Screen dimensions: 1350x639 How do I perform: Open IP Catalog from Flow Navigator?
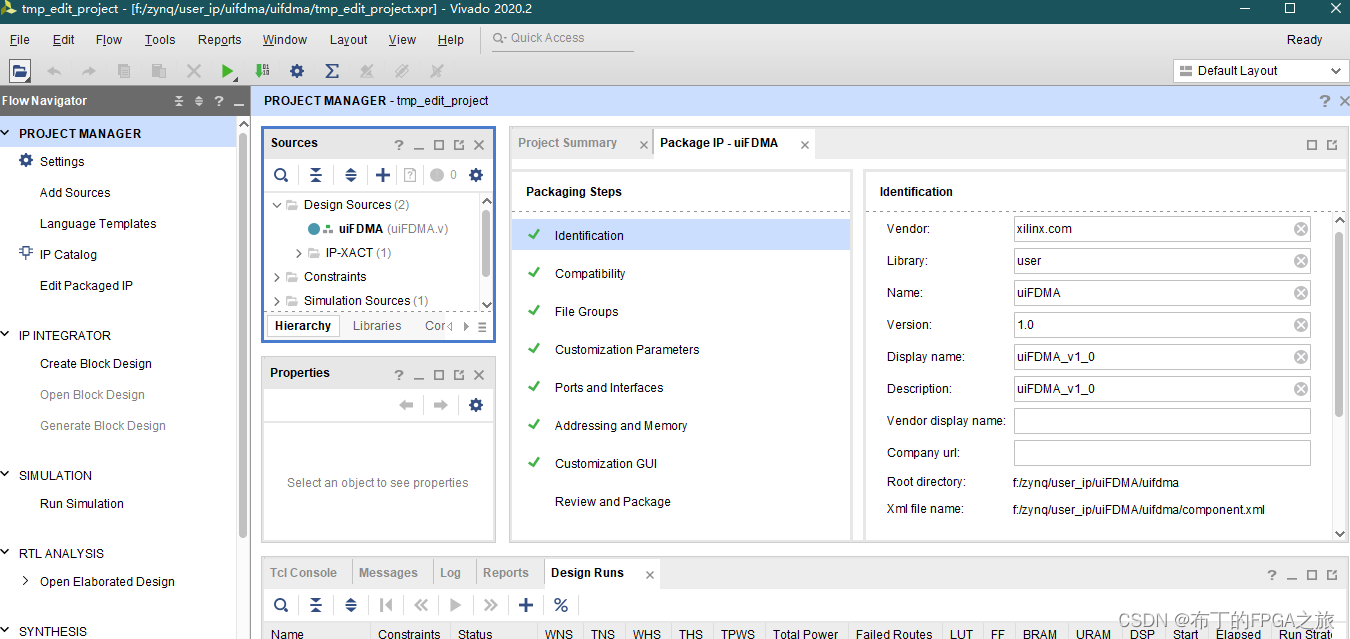click(68, 255)
